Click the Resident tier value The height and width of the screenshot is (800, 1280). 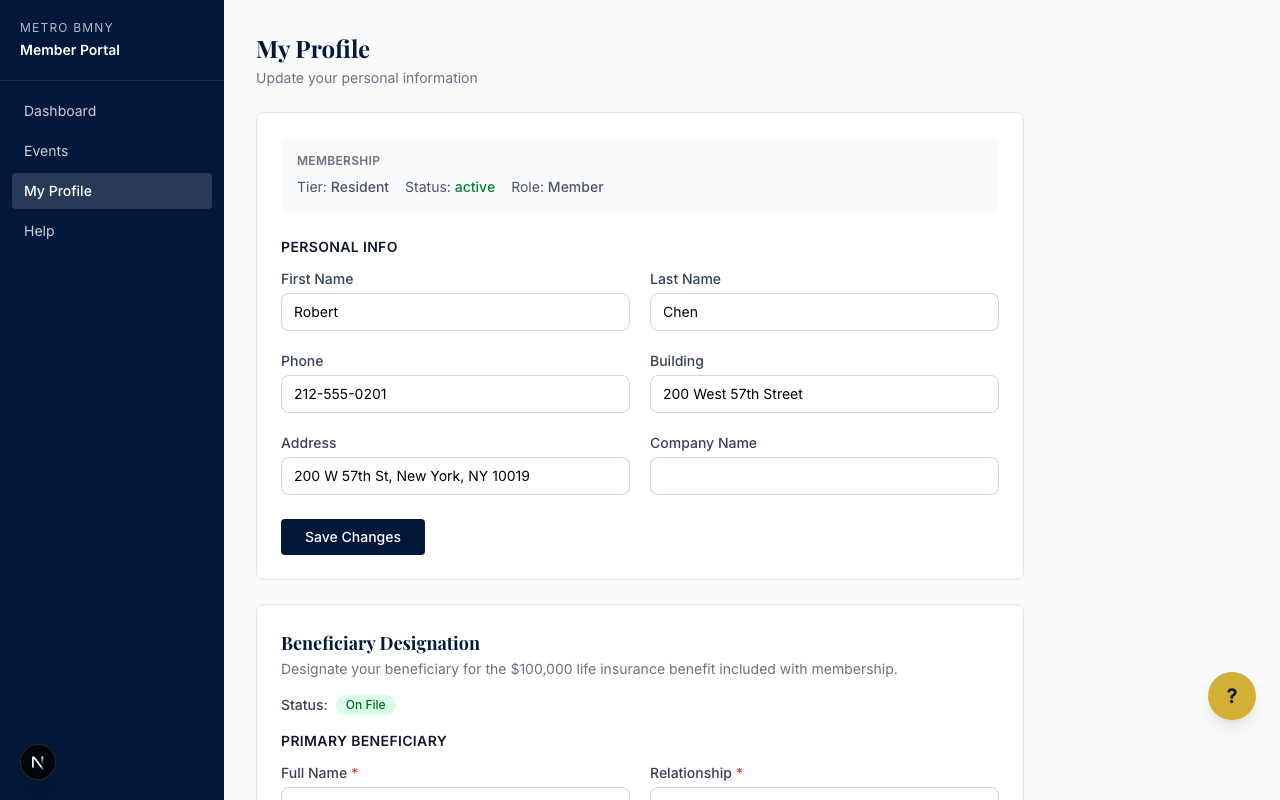point(359,187)
